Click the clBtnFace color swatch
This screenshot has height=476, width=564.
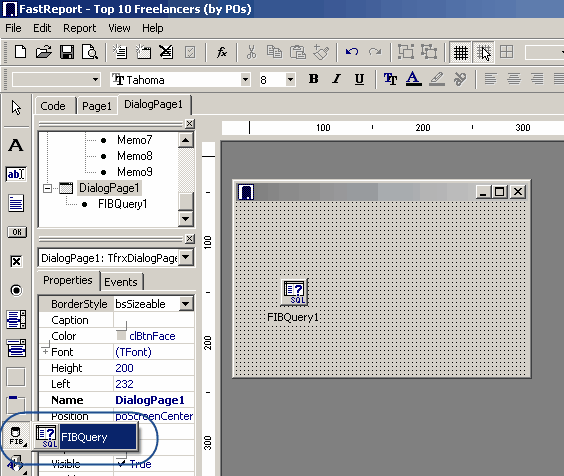click(x=121, y=336)
